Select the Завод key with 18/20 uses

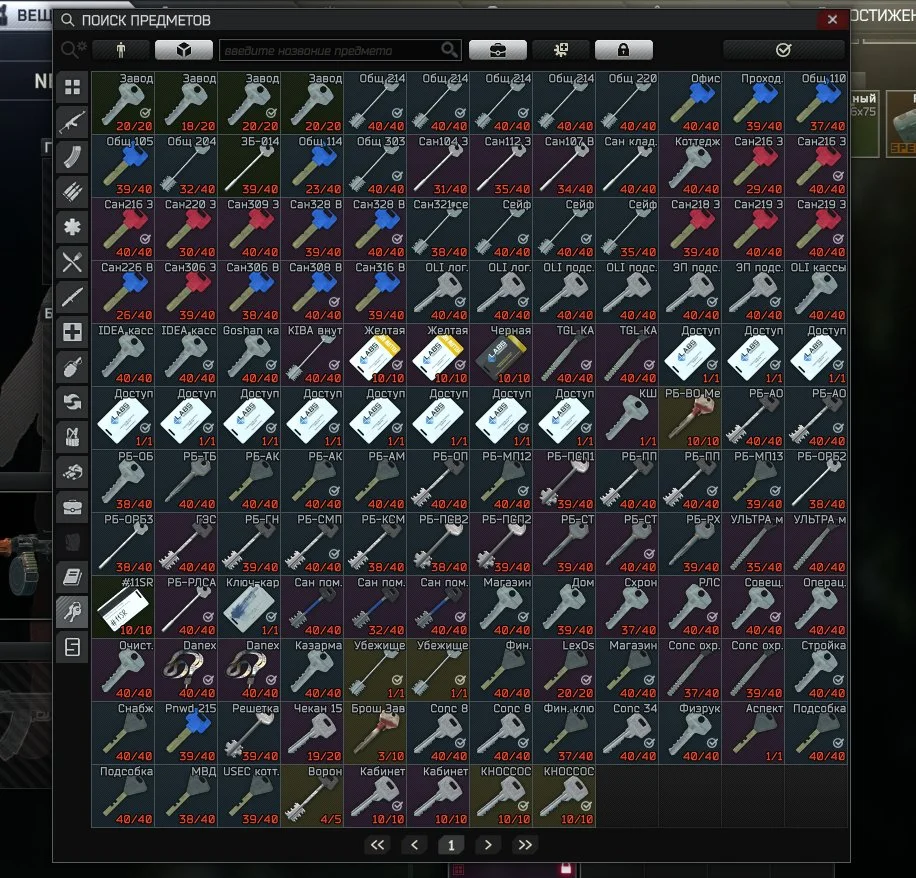click(x=186, y=103)
